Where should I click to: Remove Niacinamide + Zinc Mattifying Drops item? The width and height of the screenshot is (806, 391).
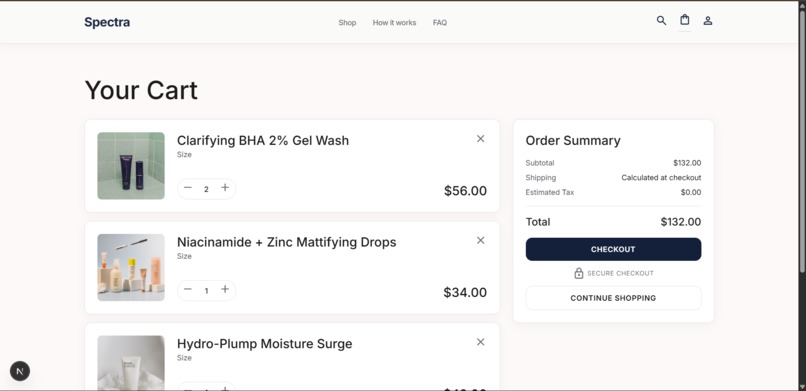click(481, 240)
